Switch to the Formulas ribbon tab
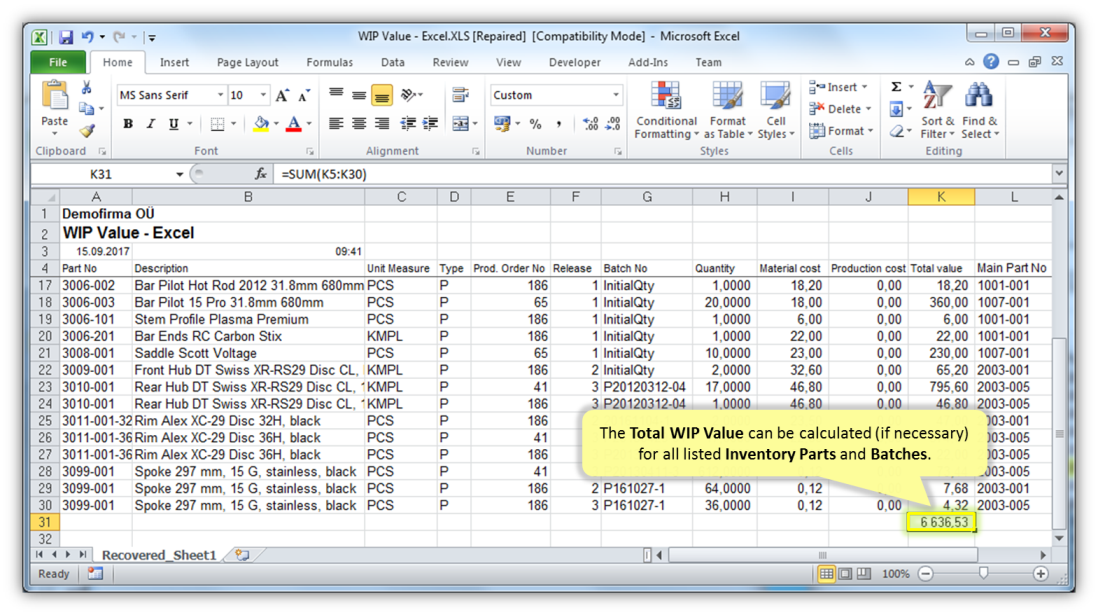The image size is (1098, 615). (330, 62)
